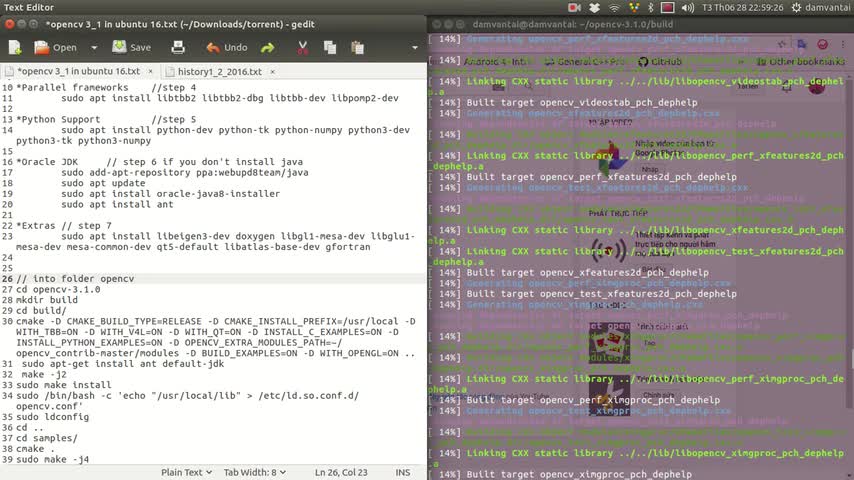Screen dimensions: 854x480
Task: Click the line 'sudo ldconfig'
Action: [x=52, y=417]
